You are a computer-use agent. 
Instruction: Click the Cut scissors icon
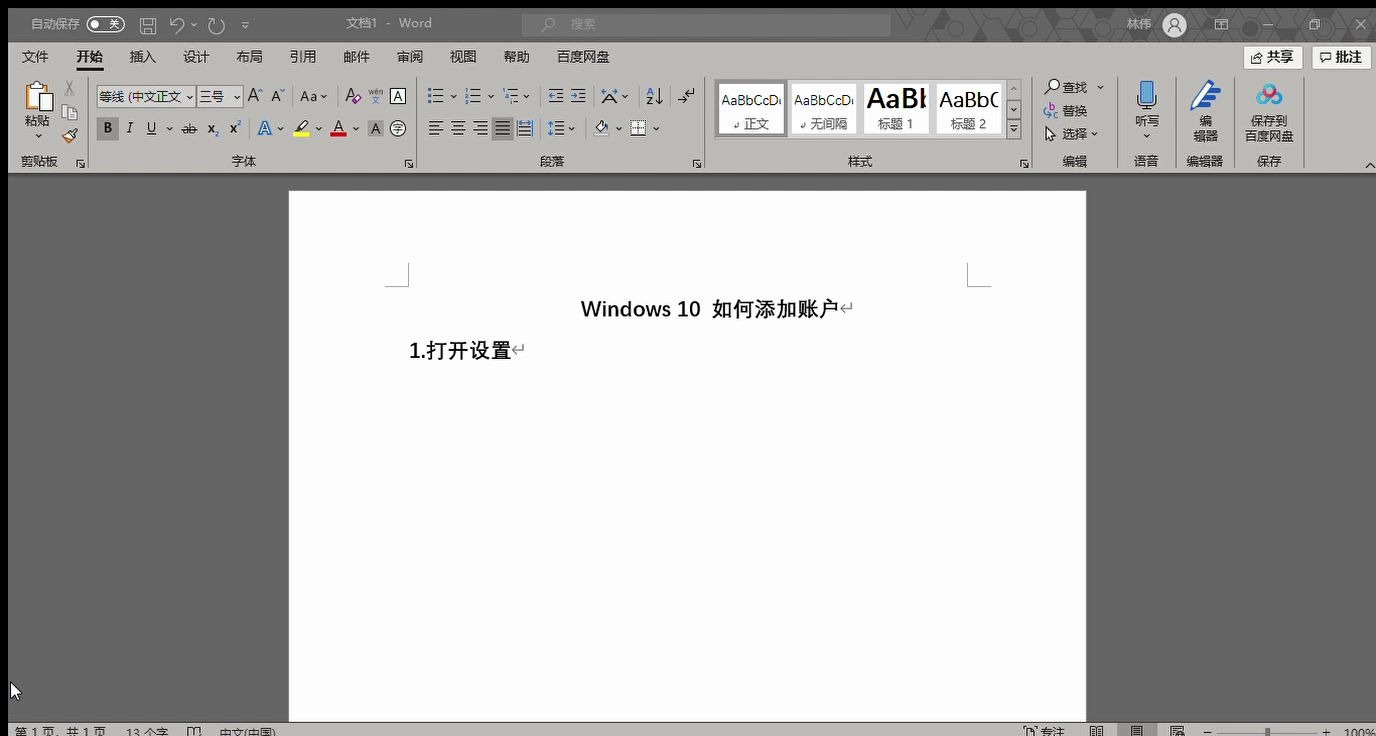[x=69, y=89]
